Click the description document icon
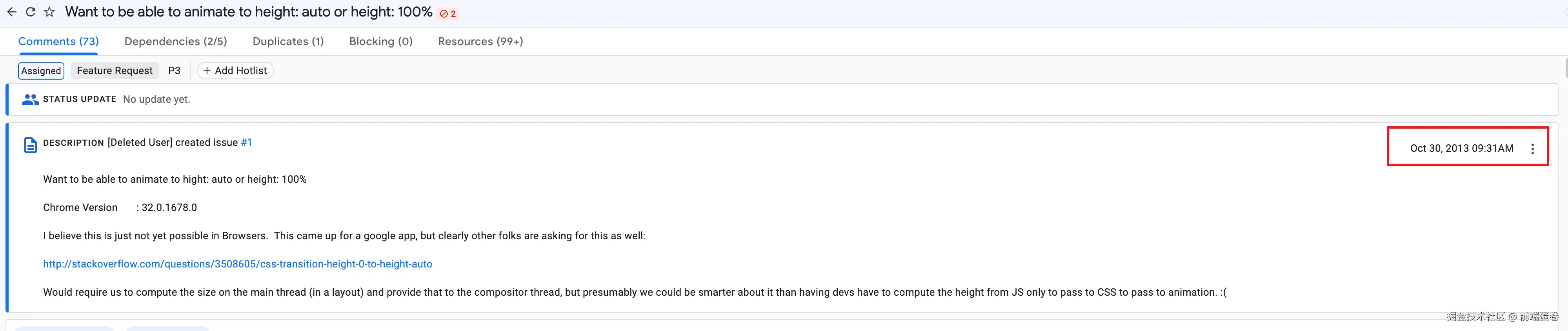Image resolution: width=1568 pixels, height=331 pixels. pos(30,145)
